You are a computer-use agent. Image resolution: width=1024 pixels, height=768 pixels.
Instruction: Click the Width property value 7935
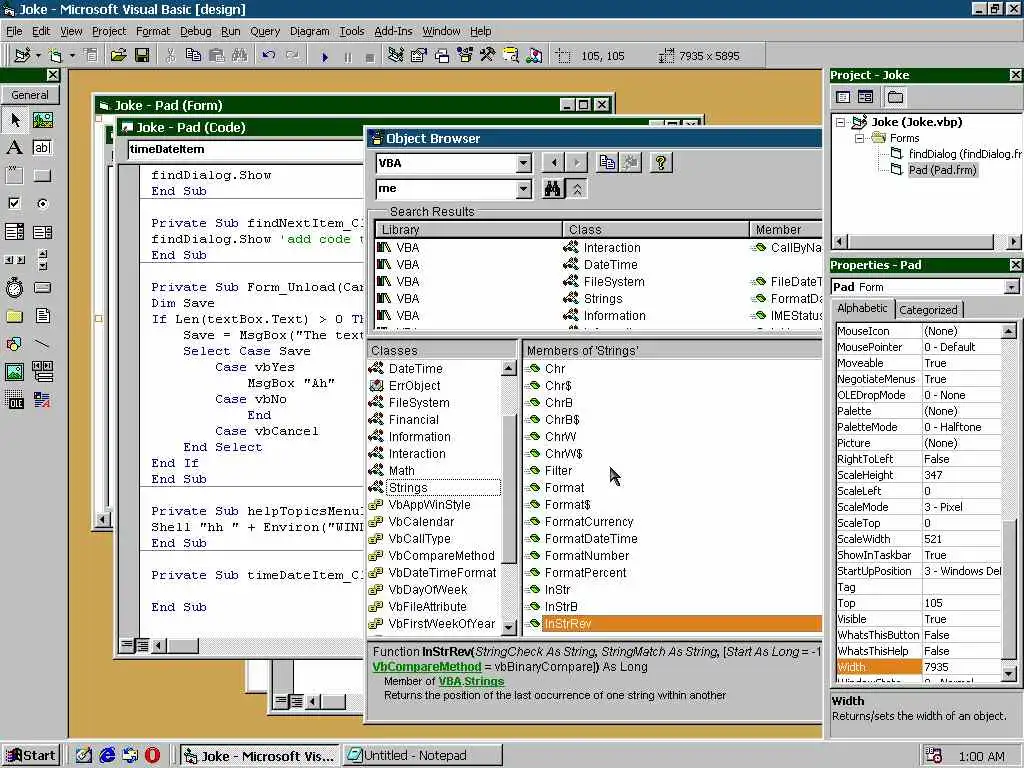click(x=961, y=667)
